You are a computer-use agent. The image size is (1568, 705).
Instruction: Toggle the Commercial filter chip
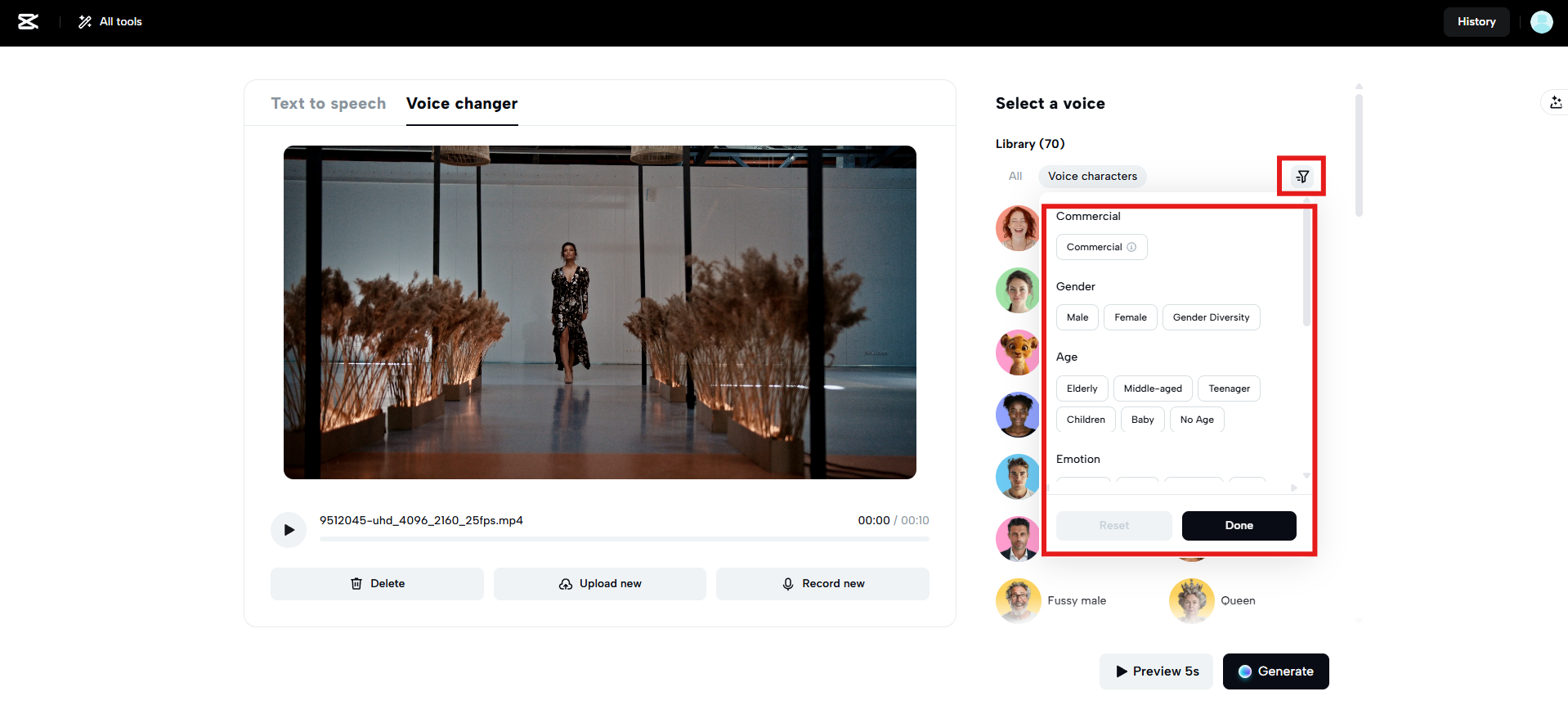tap(1101, 247)
